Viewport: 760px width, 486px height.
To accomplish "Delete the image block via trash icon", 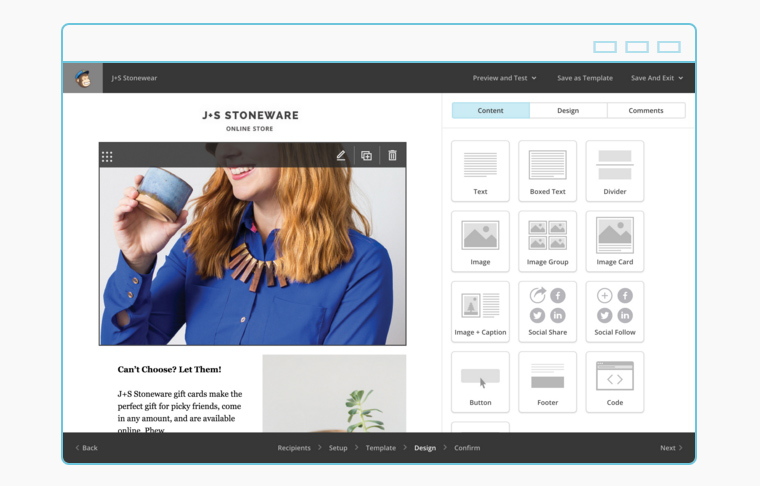I will pos(392,156).
